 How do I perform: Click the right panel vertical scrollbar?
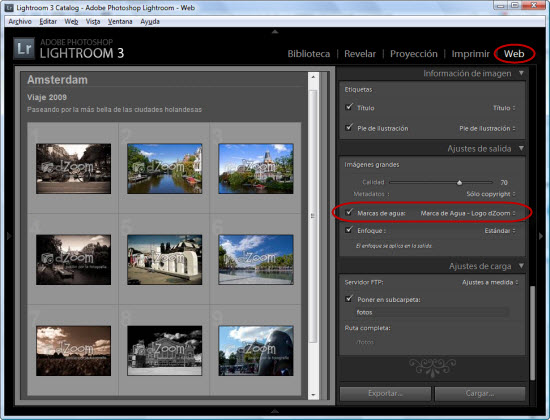pos(532,333)
